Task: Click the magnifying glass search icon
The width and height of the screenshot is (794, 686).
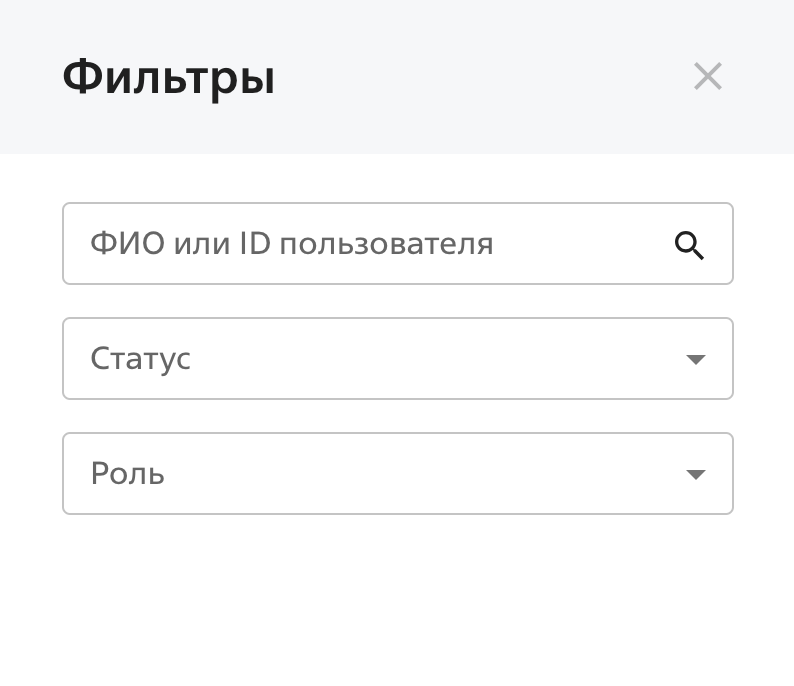Action: 689,245
